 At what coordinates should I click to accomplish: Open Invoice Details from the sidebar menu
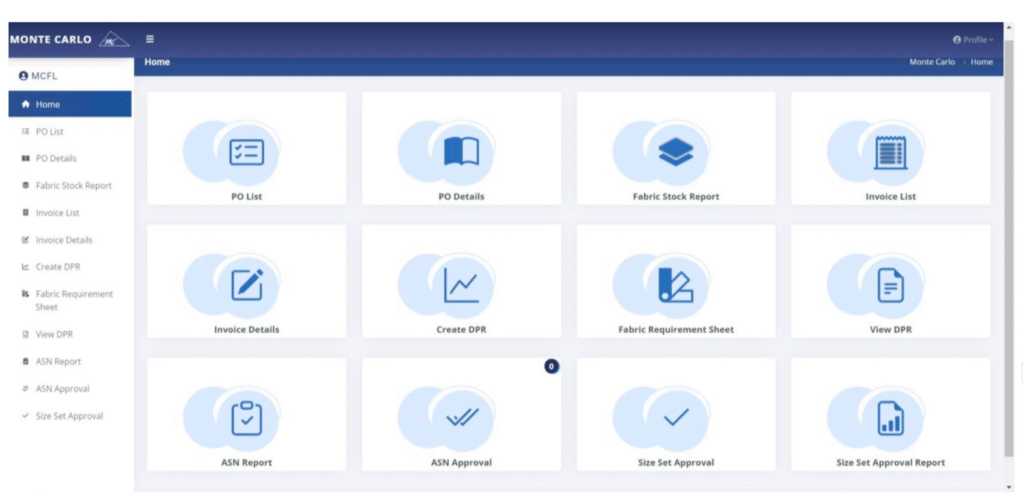click(64, 240)
